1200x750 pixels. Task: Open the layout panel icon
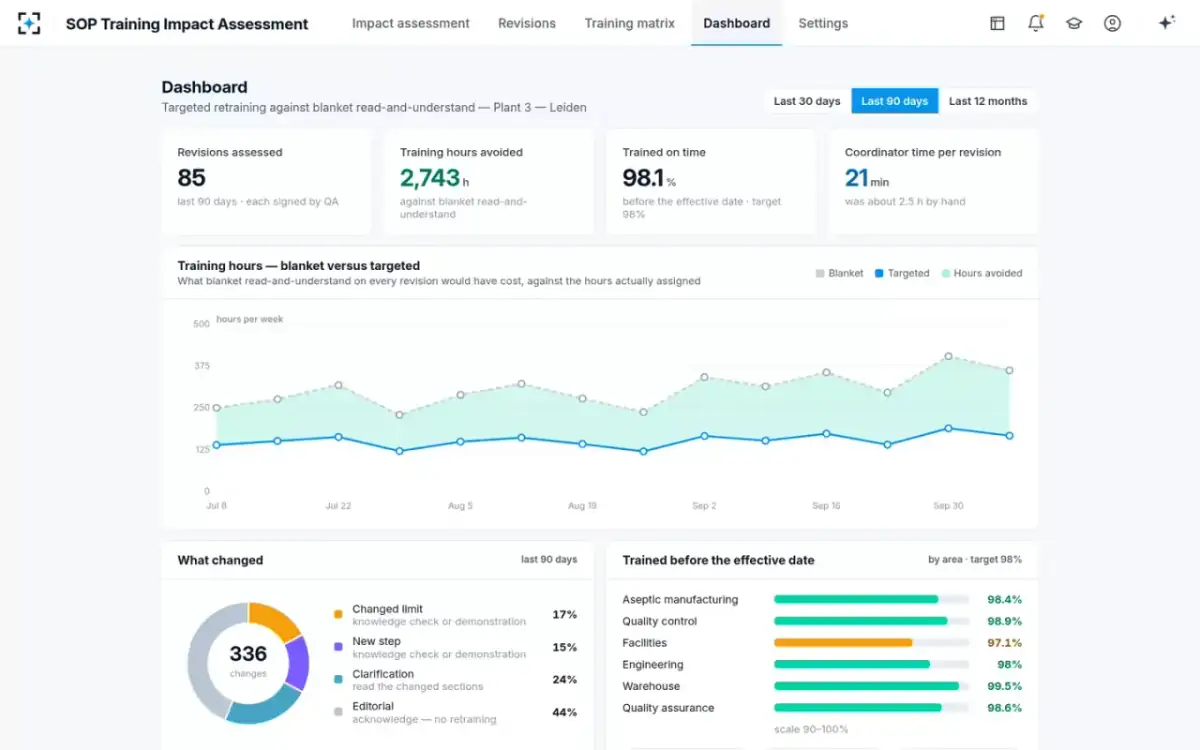997,23
